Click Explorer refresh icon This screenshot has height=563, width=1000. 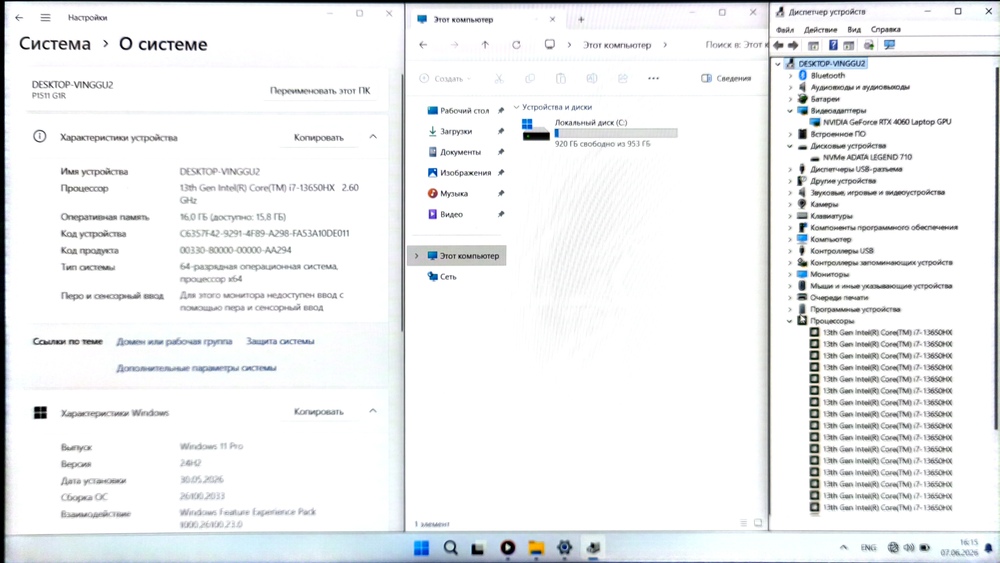tap(517, 45)
